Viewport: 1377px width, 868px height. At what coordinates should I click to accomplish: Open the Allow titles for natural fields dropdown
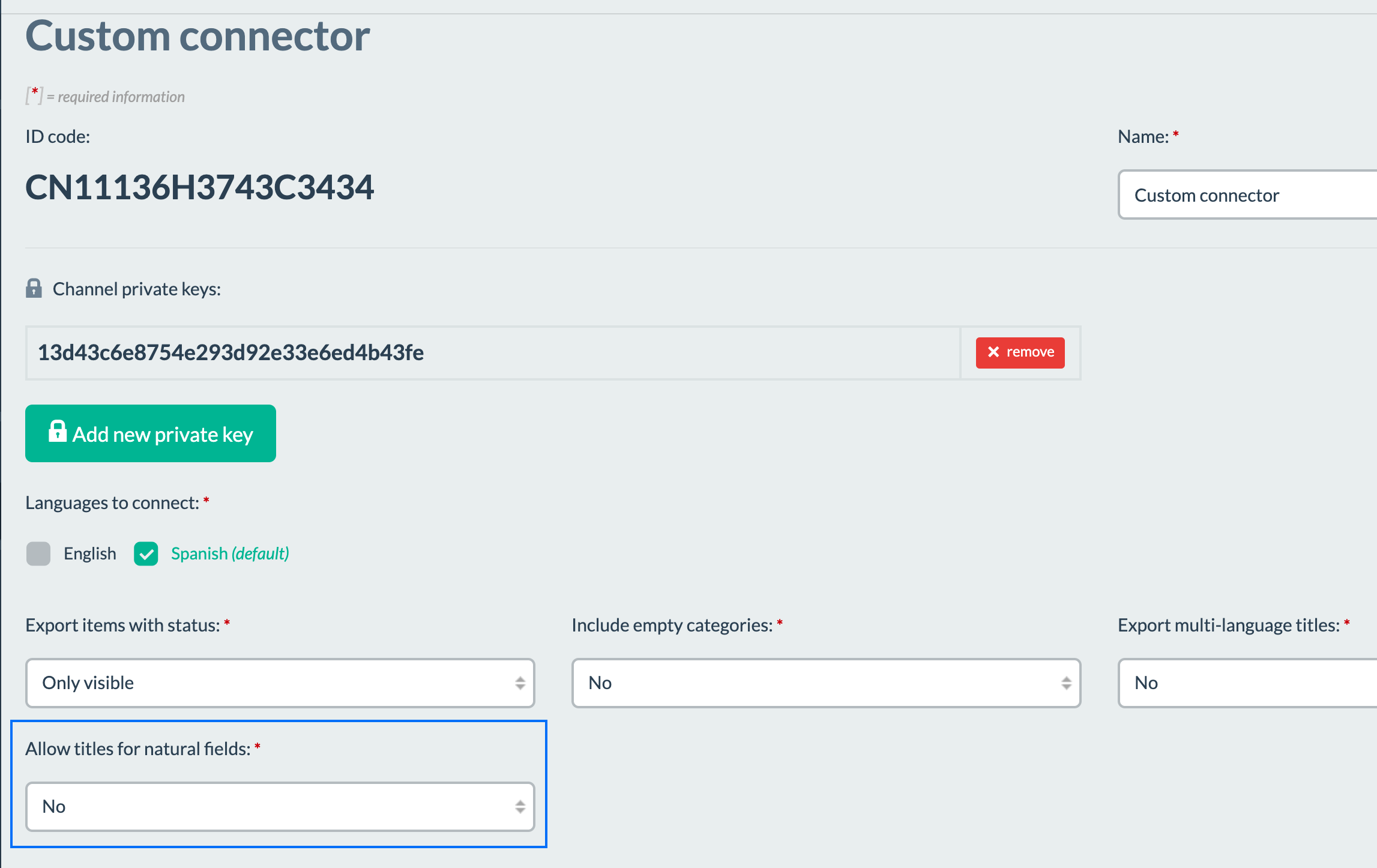click(280, 807)
